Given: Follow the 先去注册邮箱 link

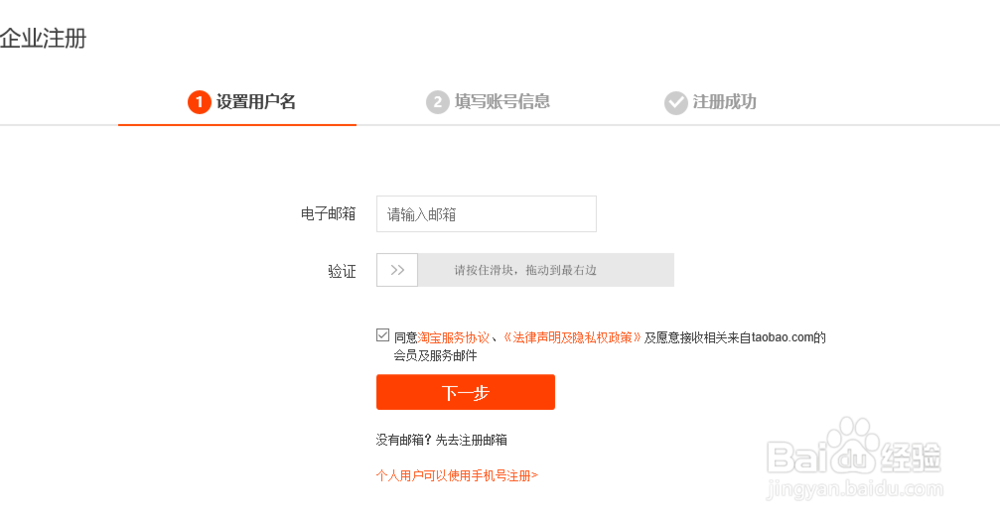Looking at the screenshot, I should point(477,440).
